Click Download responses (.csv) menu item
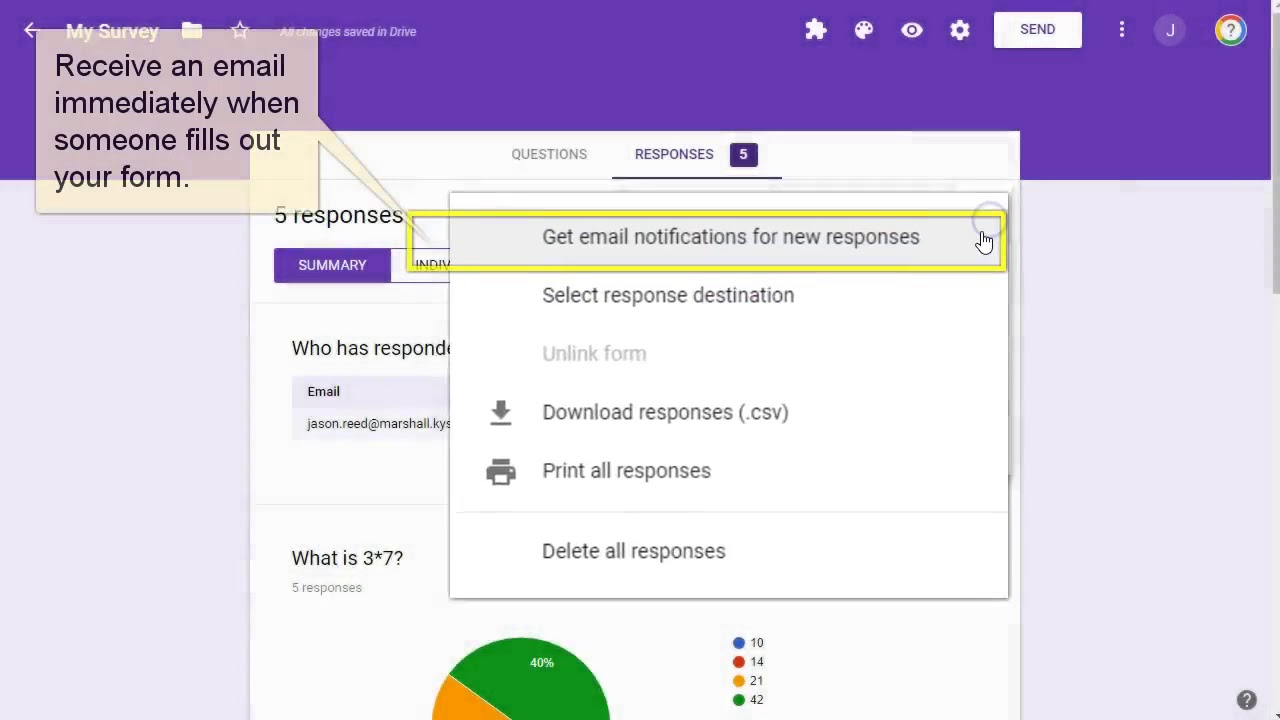 pos(729,412)
